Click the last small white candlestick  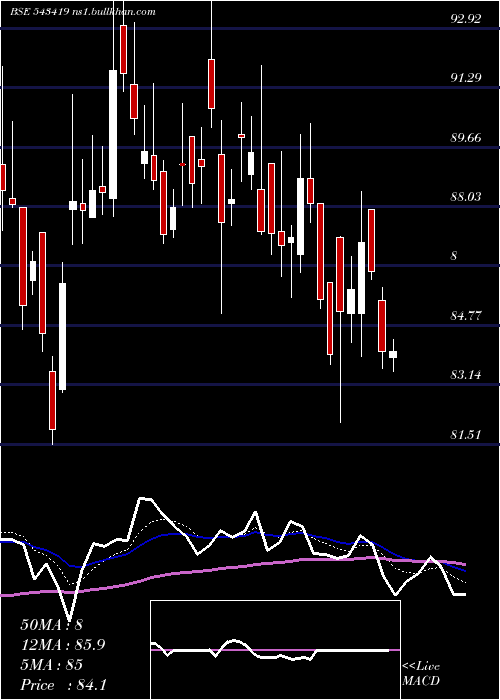tap(393, 354)
